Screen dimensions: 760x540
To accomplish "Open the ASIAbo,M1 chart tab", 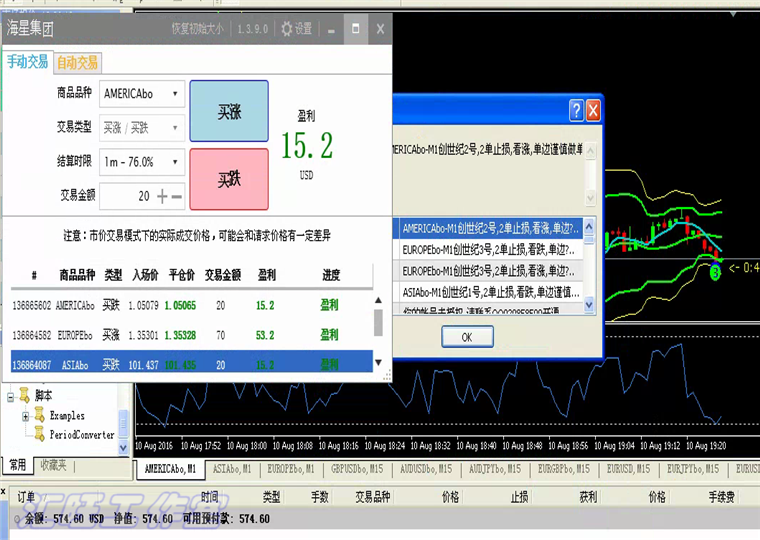I will coord(232,469).
